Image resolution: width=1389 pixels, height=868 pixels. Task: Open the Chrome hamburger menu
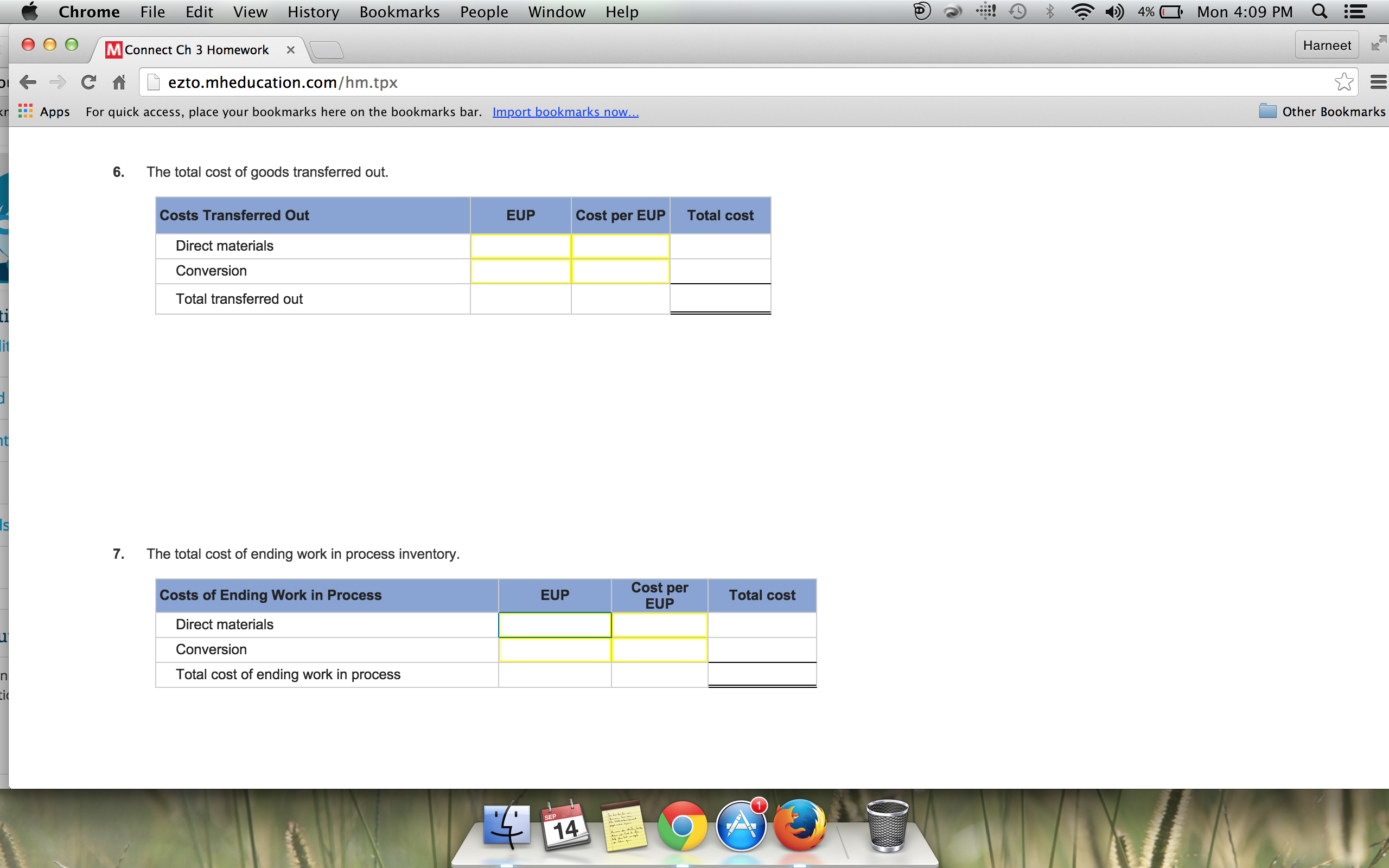[1378, 82]
